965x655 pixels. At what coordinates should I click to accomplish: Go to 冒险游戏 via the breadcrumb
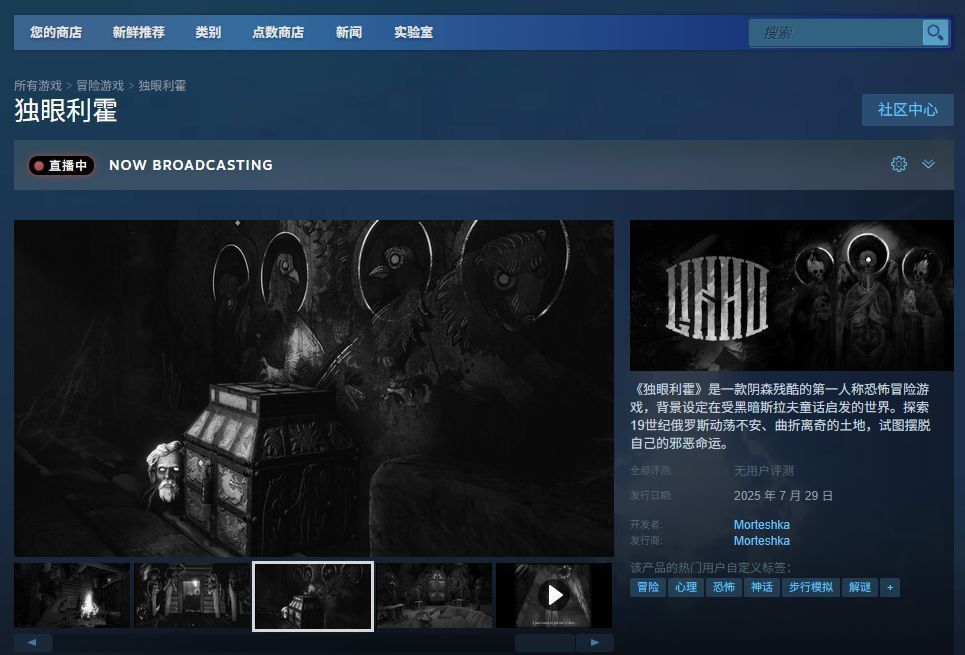click(99, 85)
